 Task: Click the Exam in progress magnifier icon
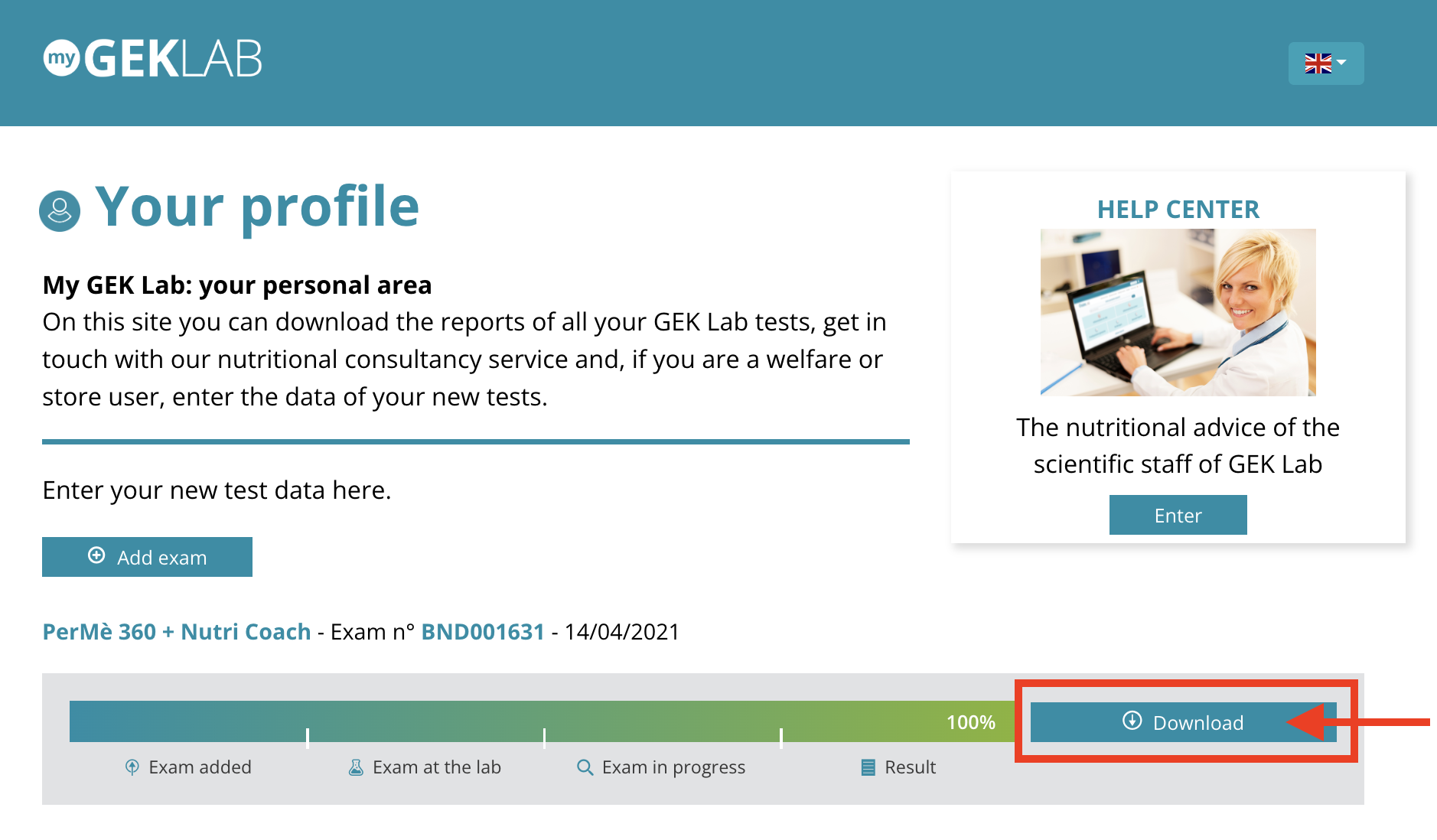tap(585, 767)
